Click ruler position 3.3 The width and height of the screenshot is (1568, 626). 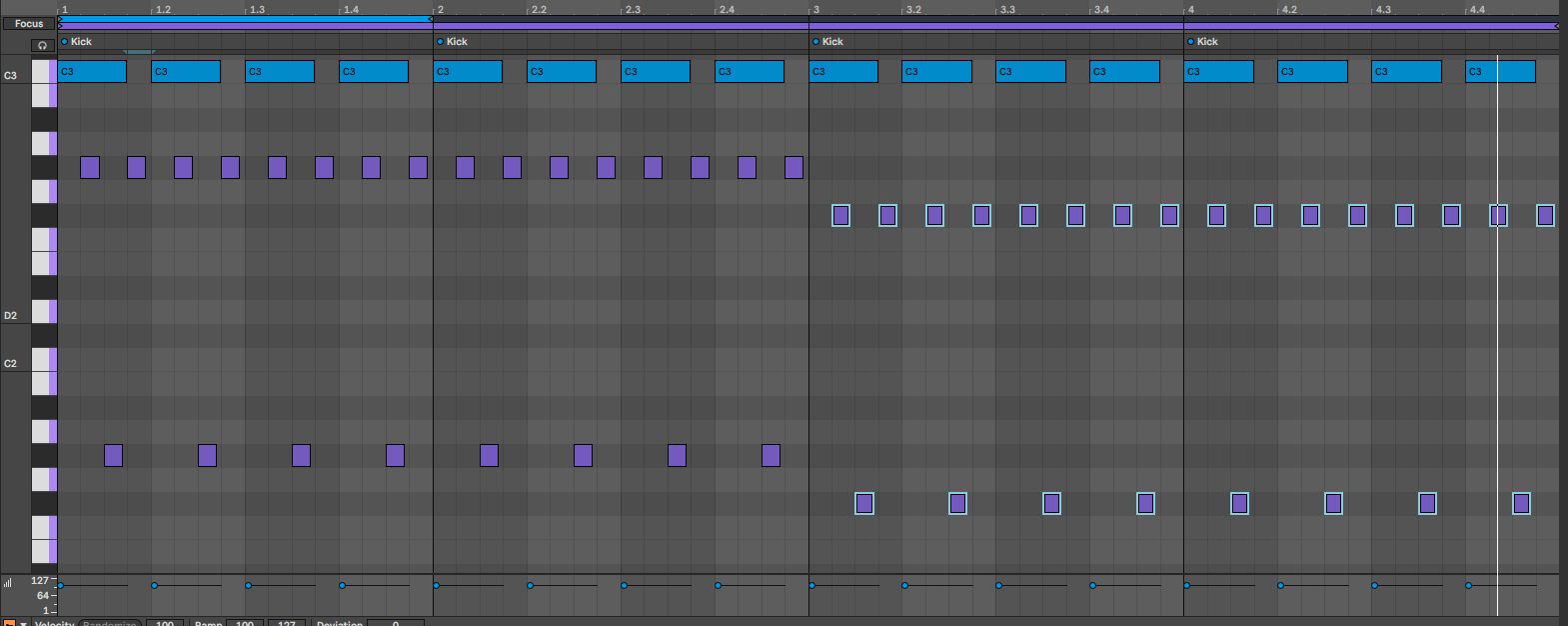click(x=1007, y=9)
